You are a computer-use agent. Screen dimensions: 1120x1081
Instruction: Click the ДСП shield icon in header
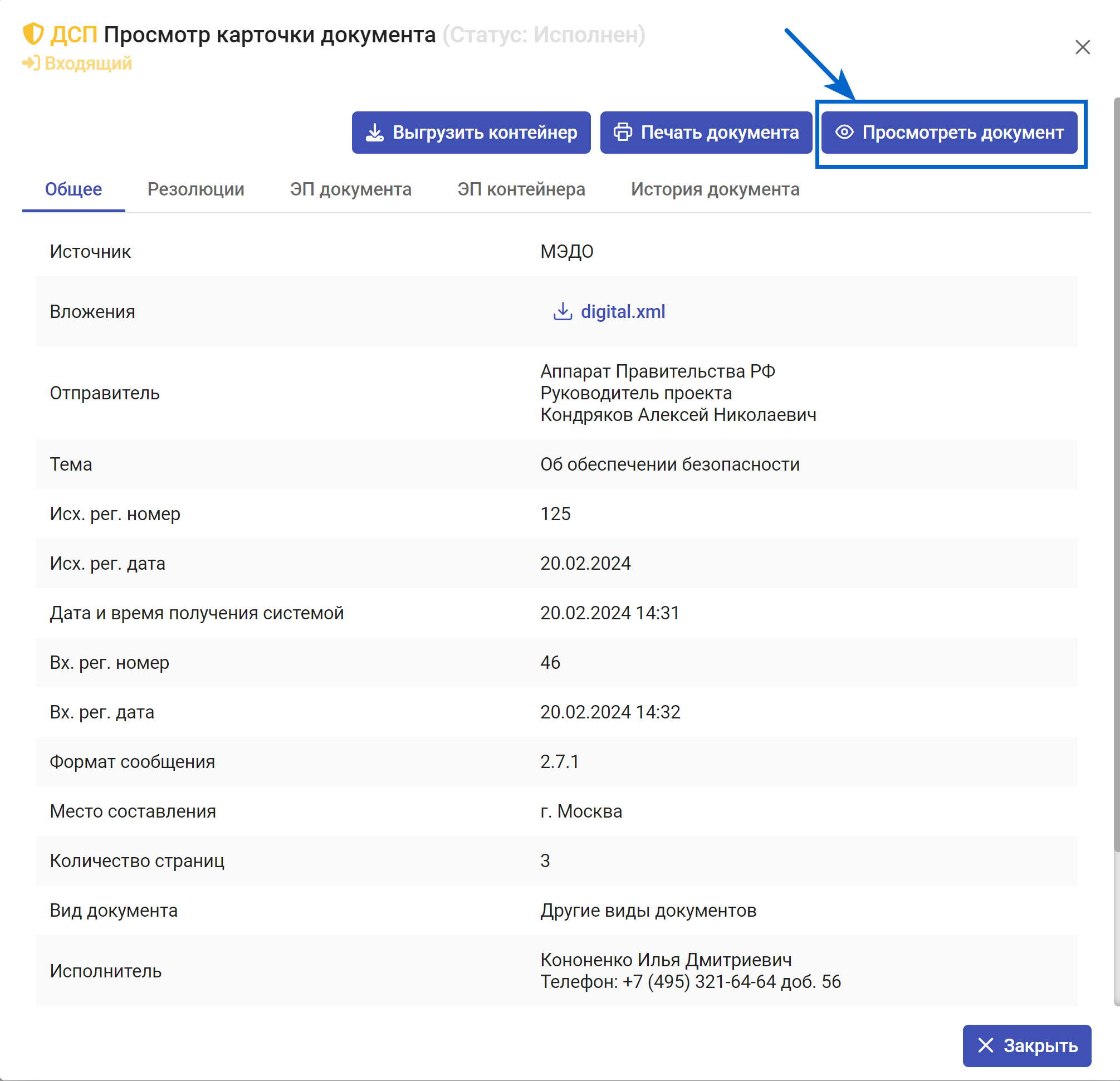(x=33, y=35)
